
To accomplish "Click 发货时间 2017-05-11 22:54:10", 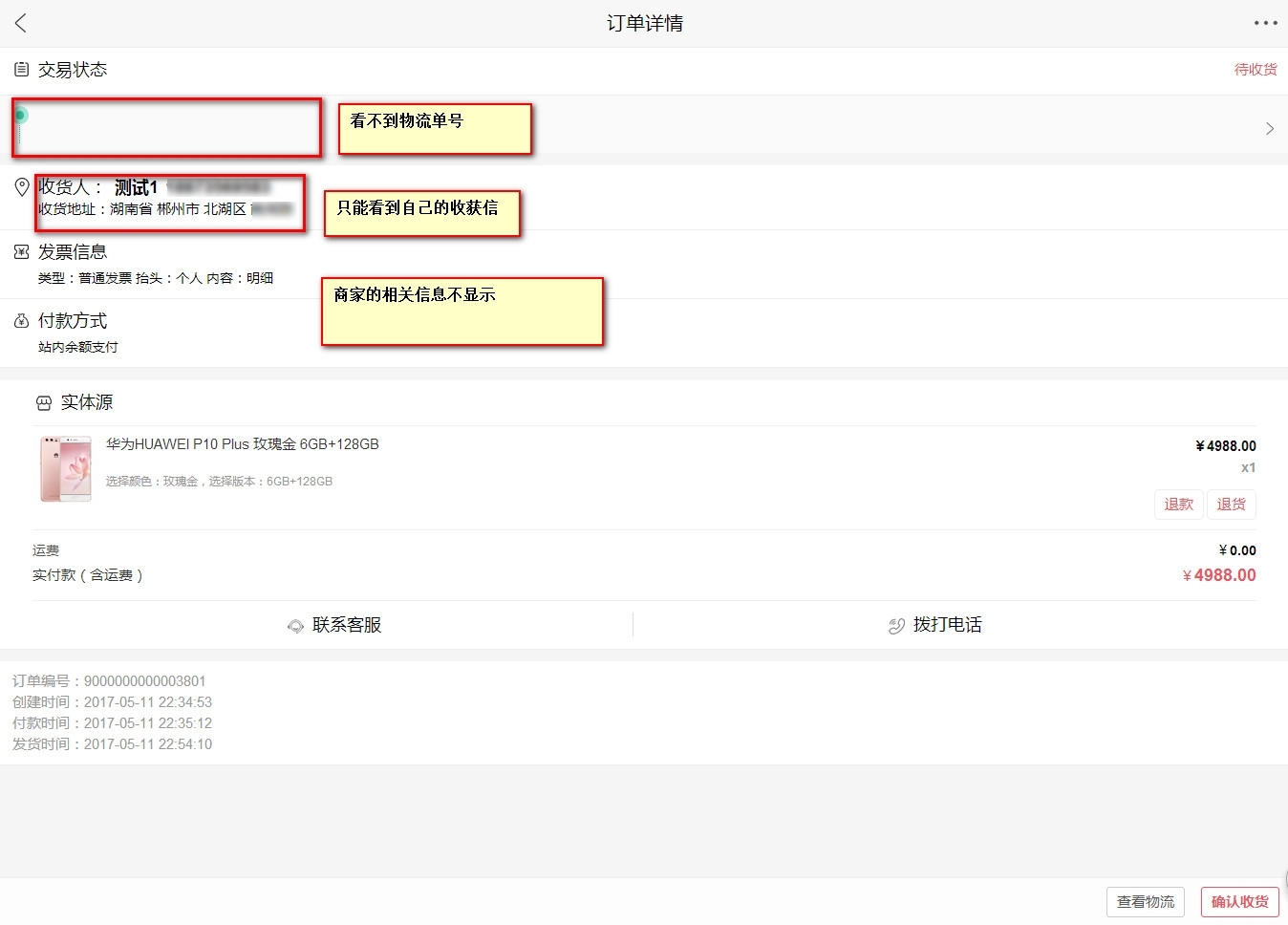I will 112,744.
